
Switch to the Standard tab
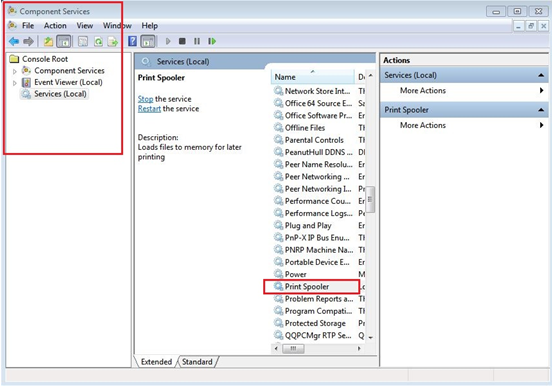(x=197, y=362)
